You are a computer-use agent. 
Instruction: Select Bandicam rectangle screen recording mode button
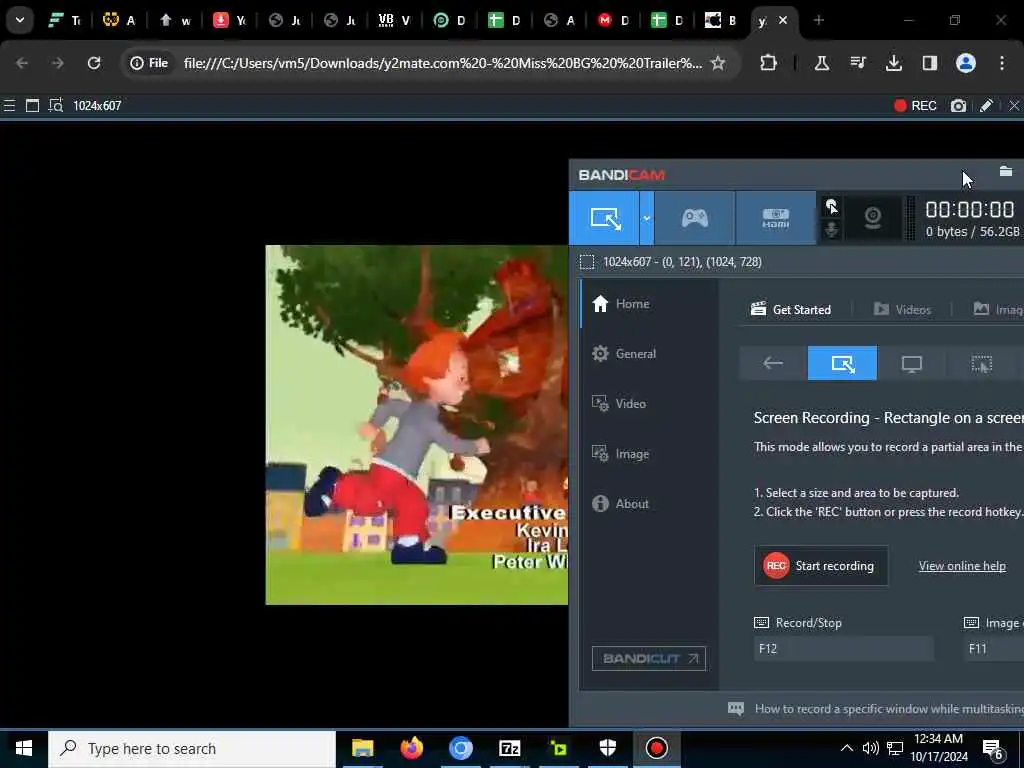coord(604,218)
